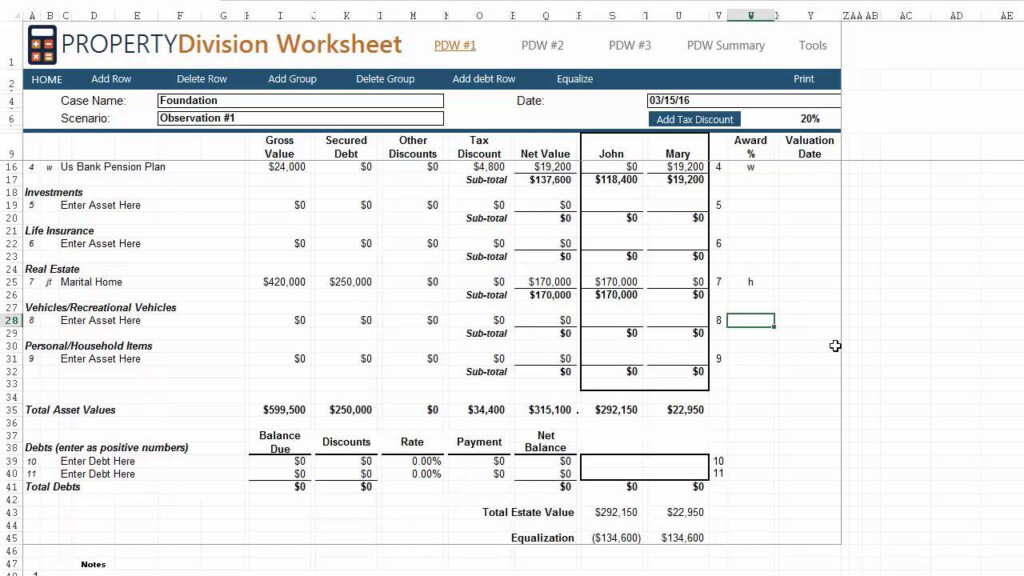The height and width of the screenshot is (576, 1024).
Task: Select John's equalization ($134,600) cell
Action: [616, 538]
